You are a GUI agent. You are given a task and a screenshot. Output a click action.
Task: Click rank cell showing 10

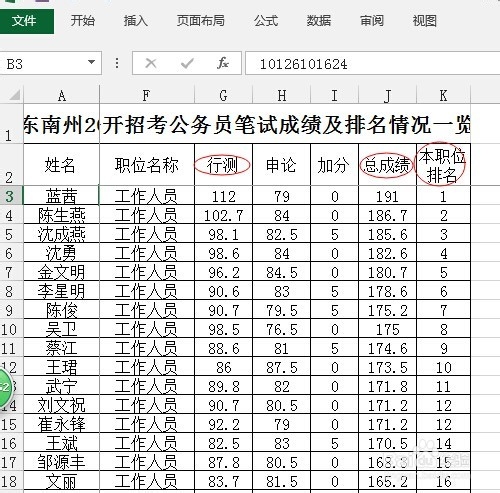click(x=443, y=367)
